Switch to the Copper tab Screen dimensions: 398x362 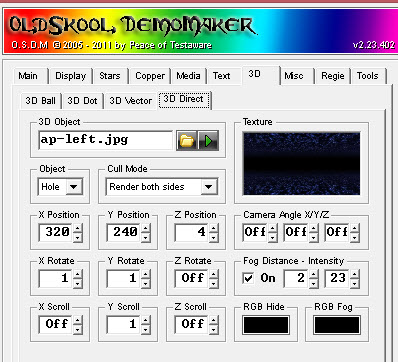point(150,76)
